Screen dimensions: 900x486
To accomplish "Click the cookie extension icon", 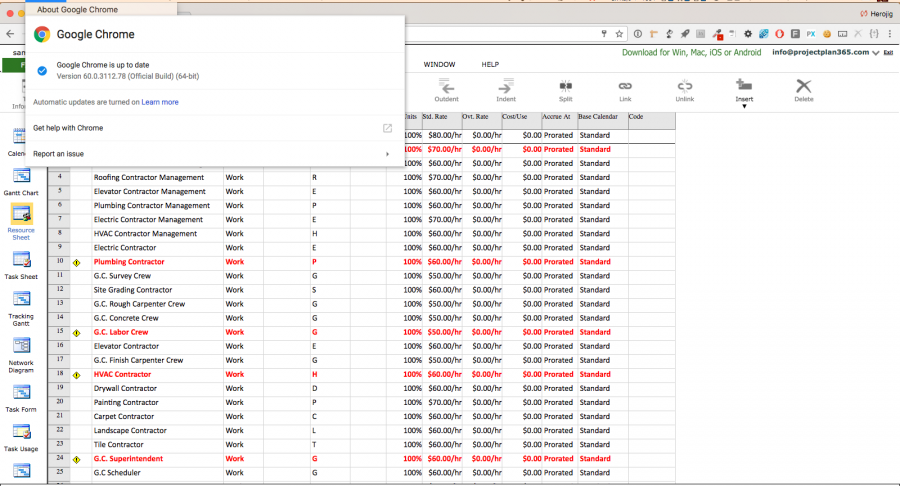I will click(827, 34).
